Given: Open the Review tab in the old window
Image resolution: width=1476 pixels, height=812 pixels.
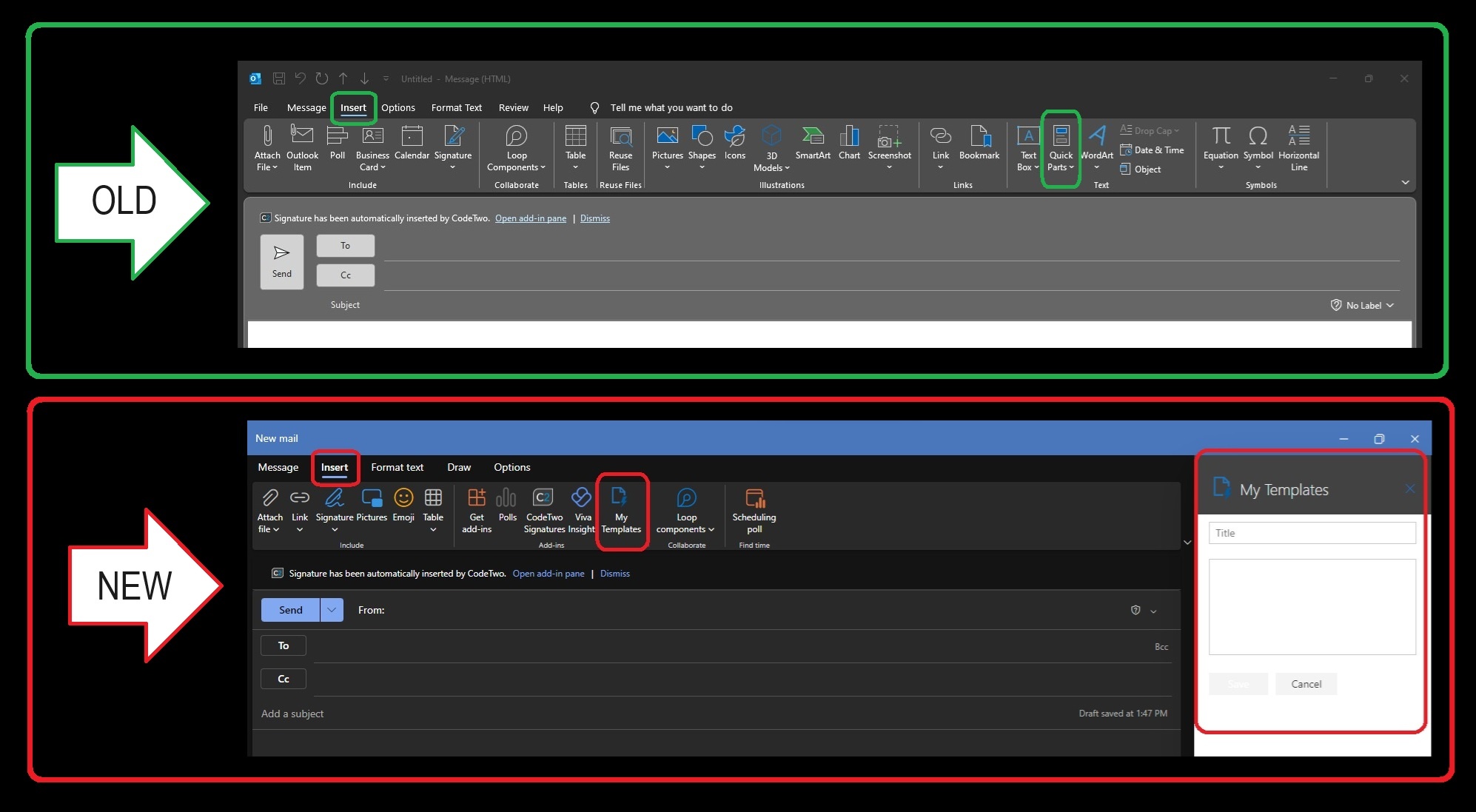Looking at the screenshot, I should 514,108.
